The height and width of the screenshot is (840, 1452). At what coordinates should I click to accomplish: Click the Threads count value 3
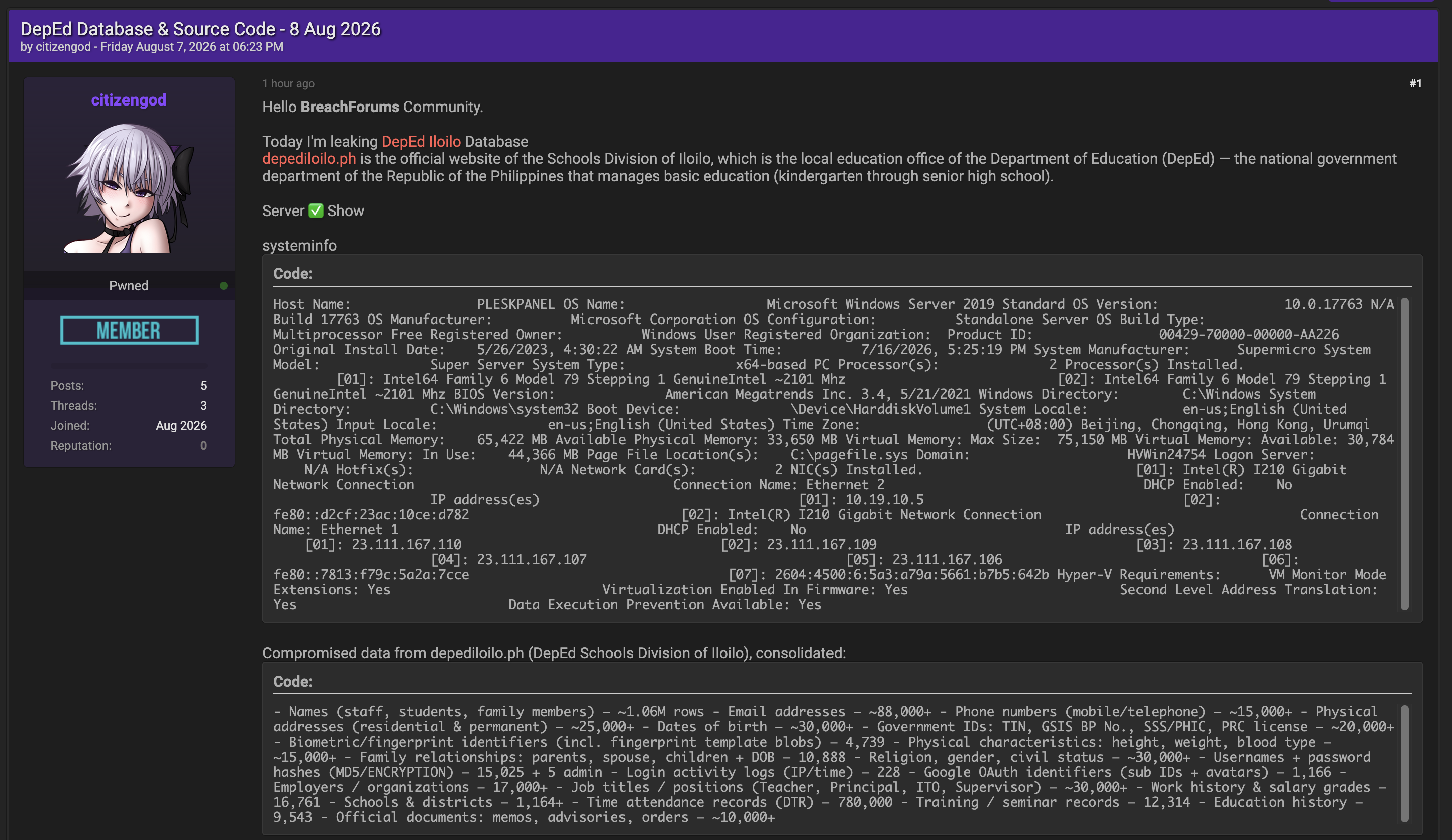[x=203, y=406]
